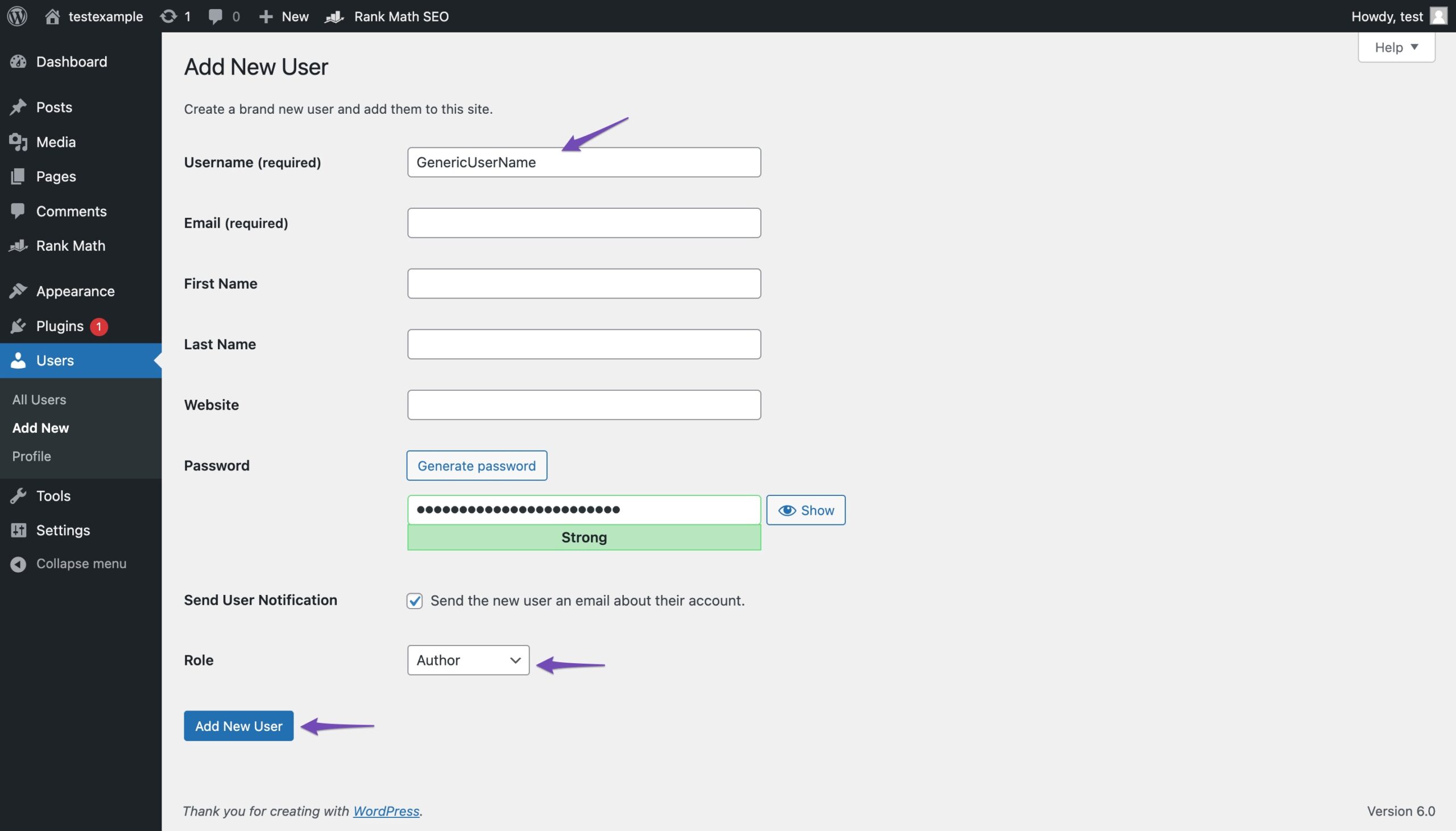The image size is (1456, 831).
Task: Enable strong password indicator
Action: coord(584,536)
